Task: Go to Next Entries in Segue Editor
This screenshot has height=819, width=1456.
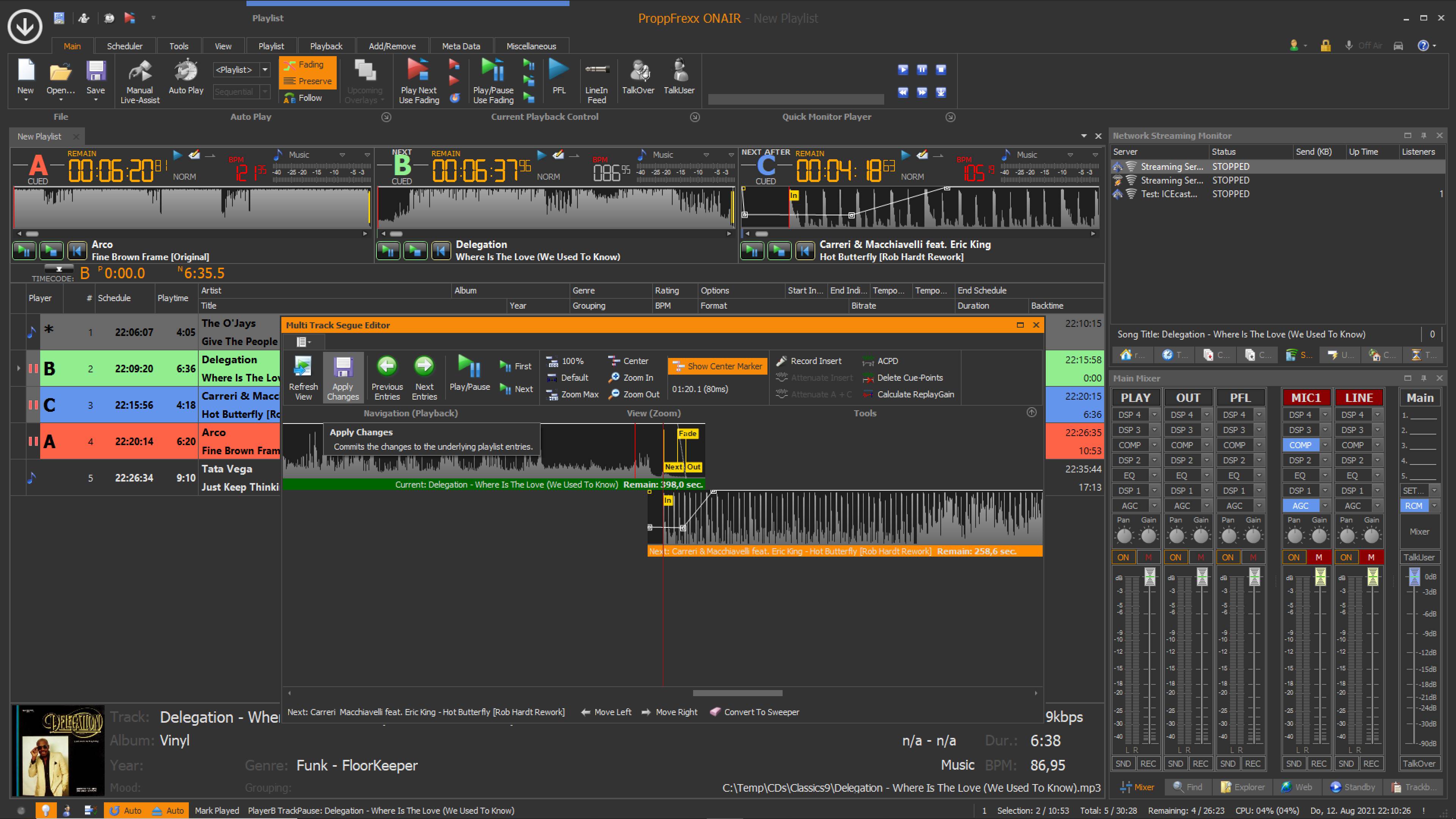Action: click(x=425, y=378)
